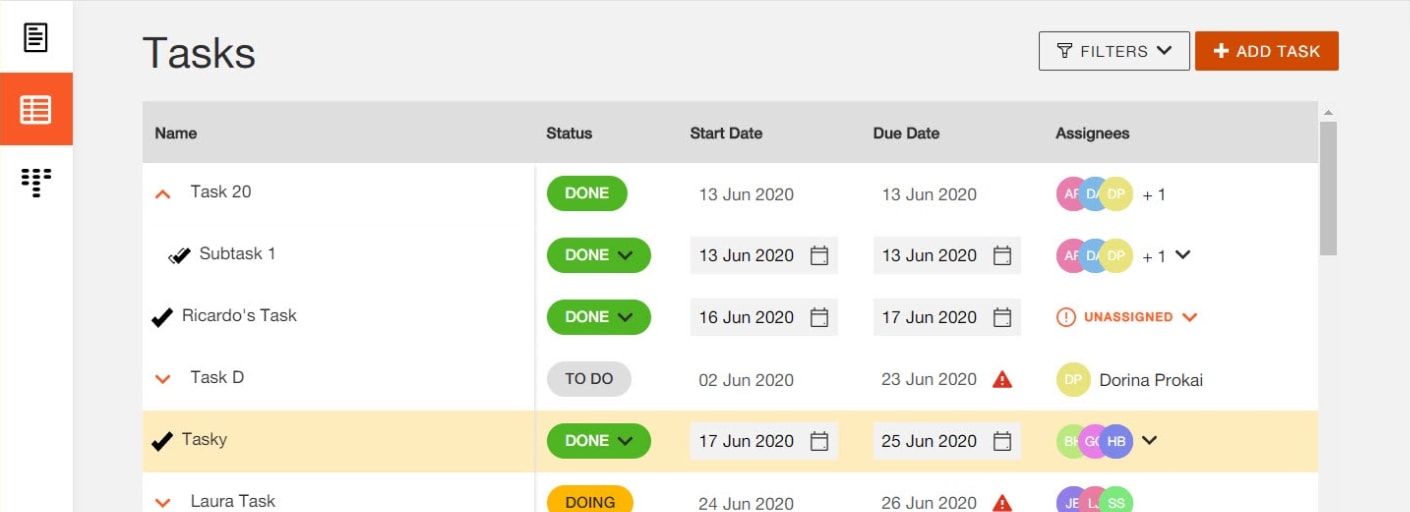Select the table list view icon
This screenshot has width=1410, height=512.
(x=36, y=109)
